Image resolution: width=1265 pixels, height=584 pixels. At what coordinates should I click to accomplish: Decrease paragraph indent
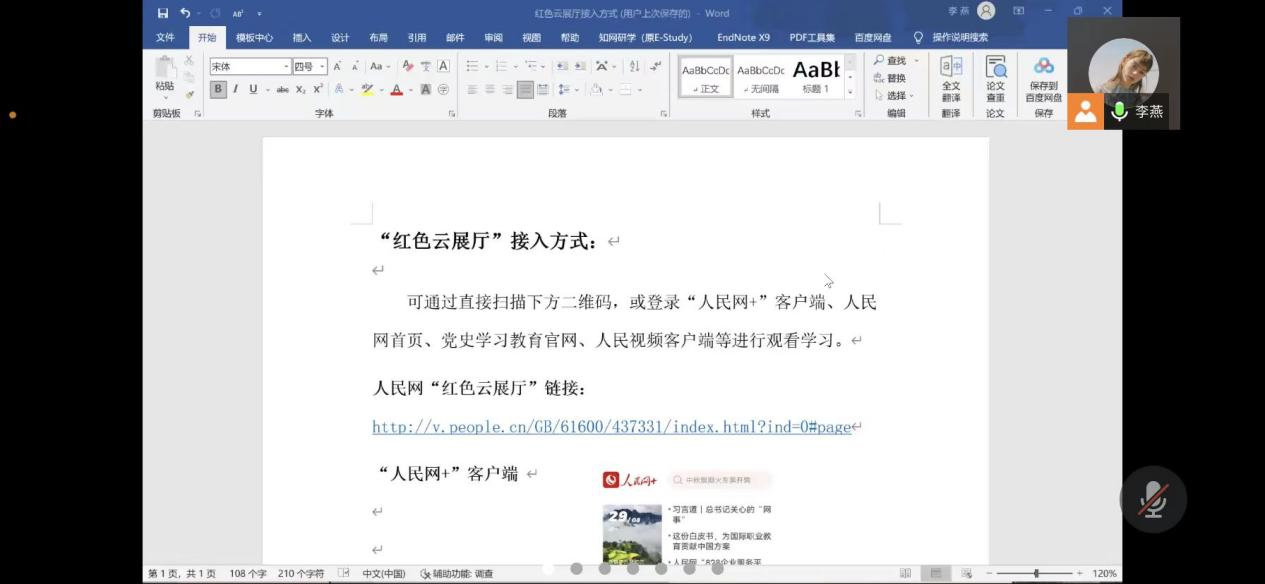[563, 66]
